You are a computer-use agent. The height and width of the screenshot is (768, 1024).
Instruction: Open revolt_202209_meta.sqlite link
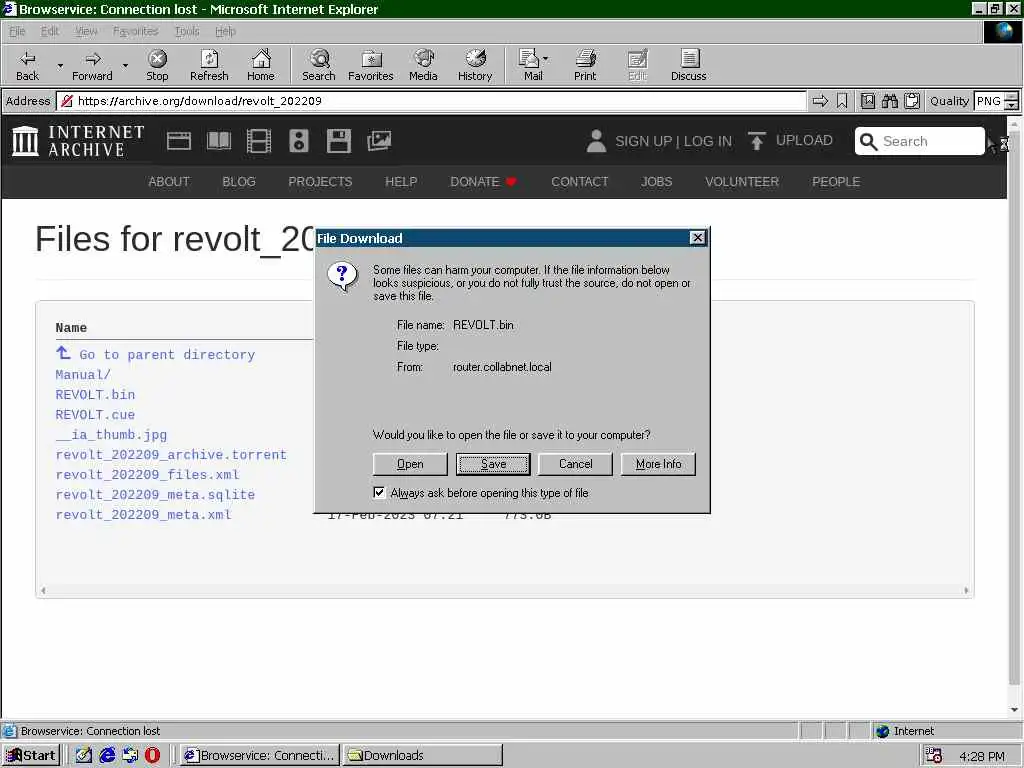pyautogui.click(x=155, y=494)
